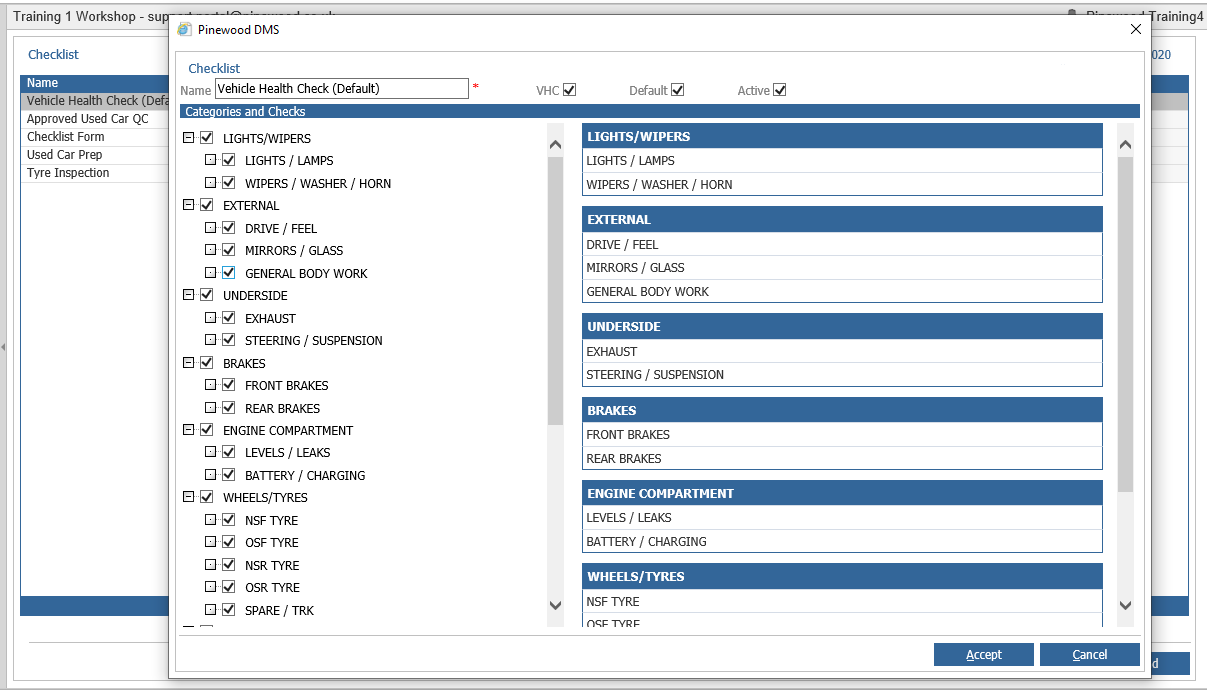The image size is (1207, 690).
Task: Click the tree panel scroll down arrow
Action: click(x=556, y=605)
